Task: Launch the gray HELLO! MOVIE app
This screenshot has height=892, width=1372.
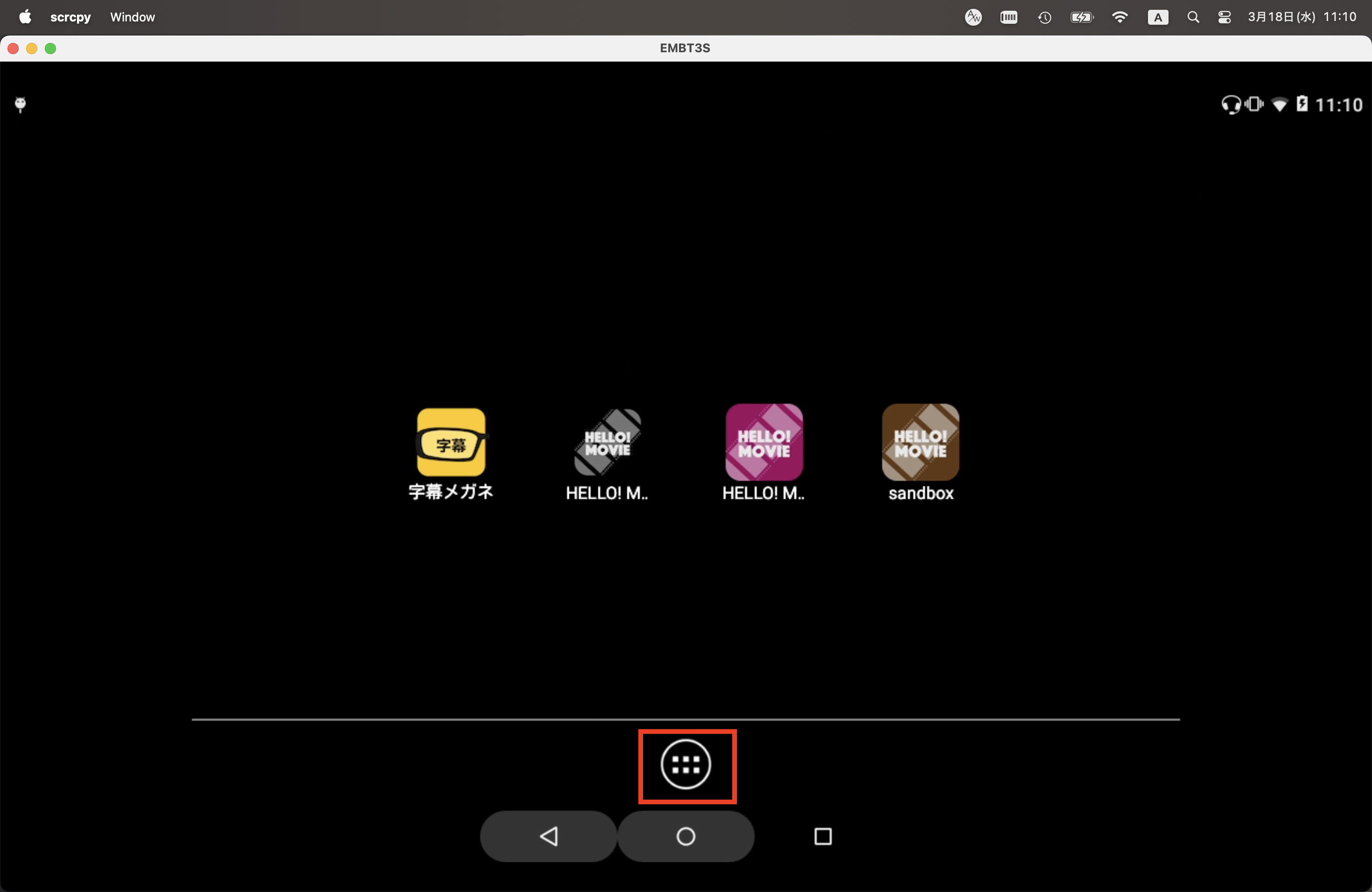Action: 608,443
